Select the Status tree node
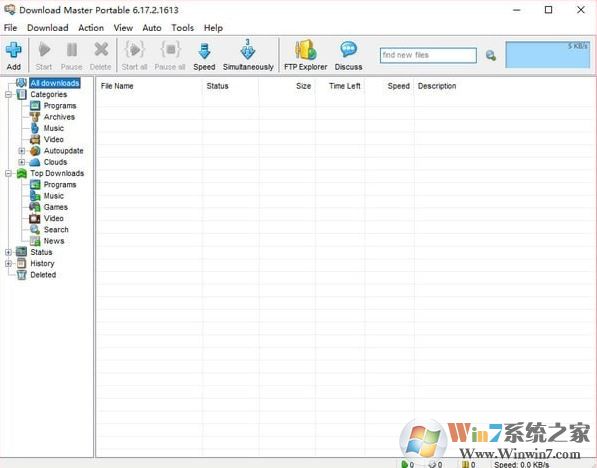This screenshot has height=468, width=597. [x=41, y=252]
